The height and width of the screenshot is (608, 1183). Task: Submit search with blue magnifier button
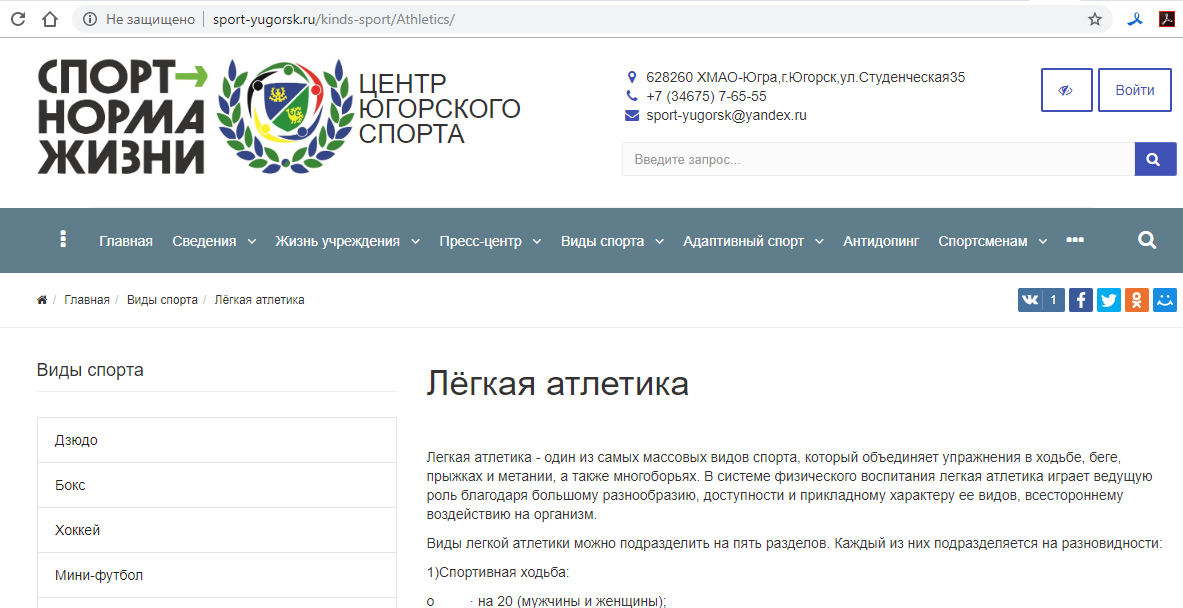point(1155,159)
